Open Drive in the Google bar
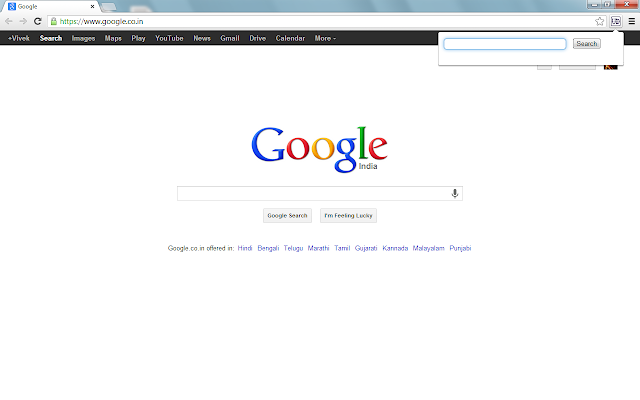Image resolution: width=640 pixels, height=400 pixels. (x=258, y=38)
